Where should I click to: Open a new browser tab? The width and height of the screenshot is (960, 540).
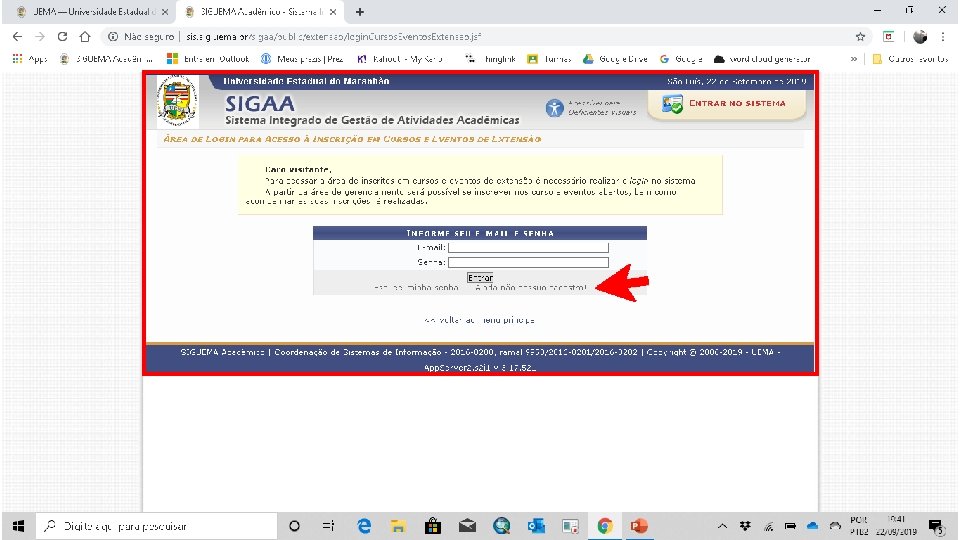(360, 12)
